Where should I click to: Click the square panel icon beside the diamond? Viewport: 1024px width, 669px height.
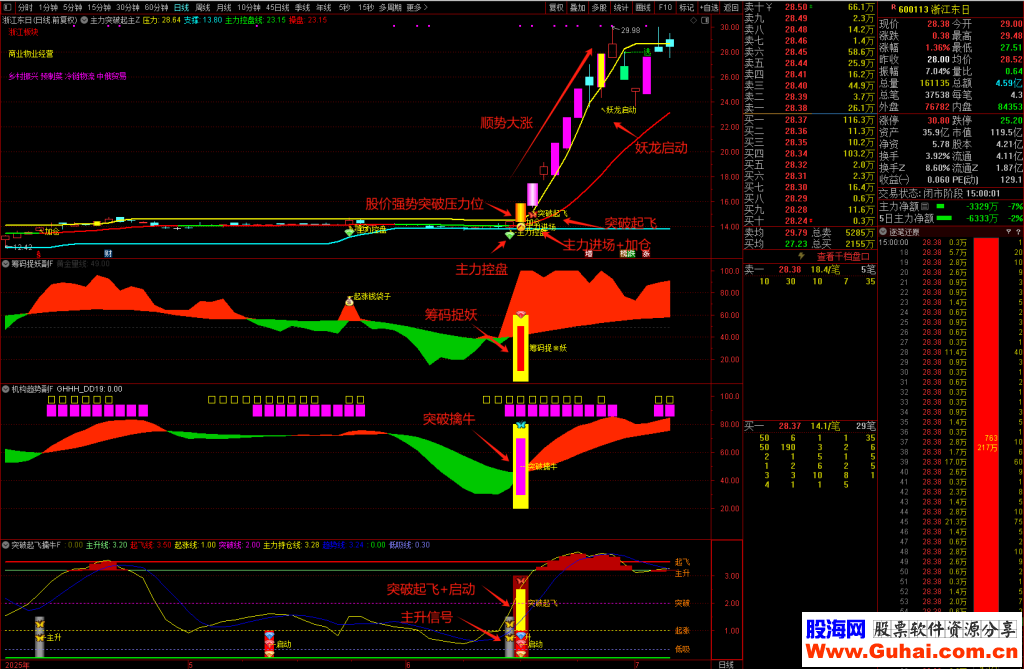tap(705, 20)
